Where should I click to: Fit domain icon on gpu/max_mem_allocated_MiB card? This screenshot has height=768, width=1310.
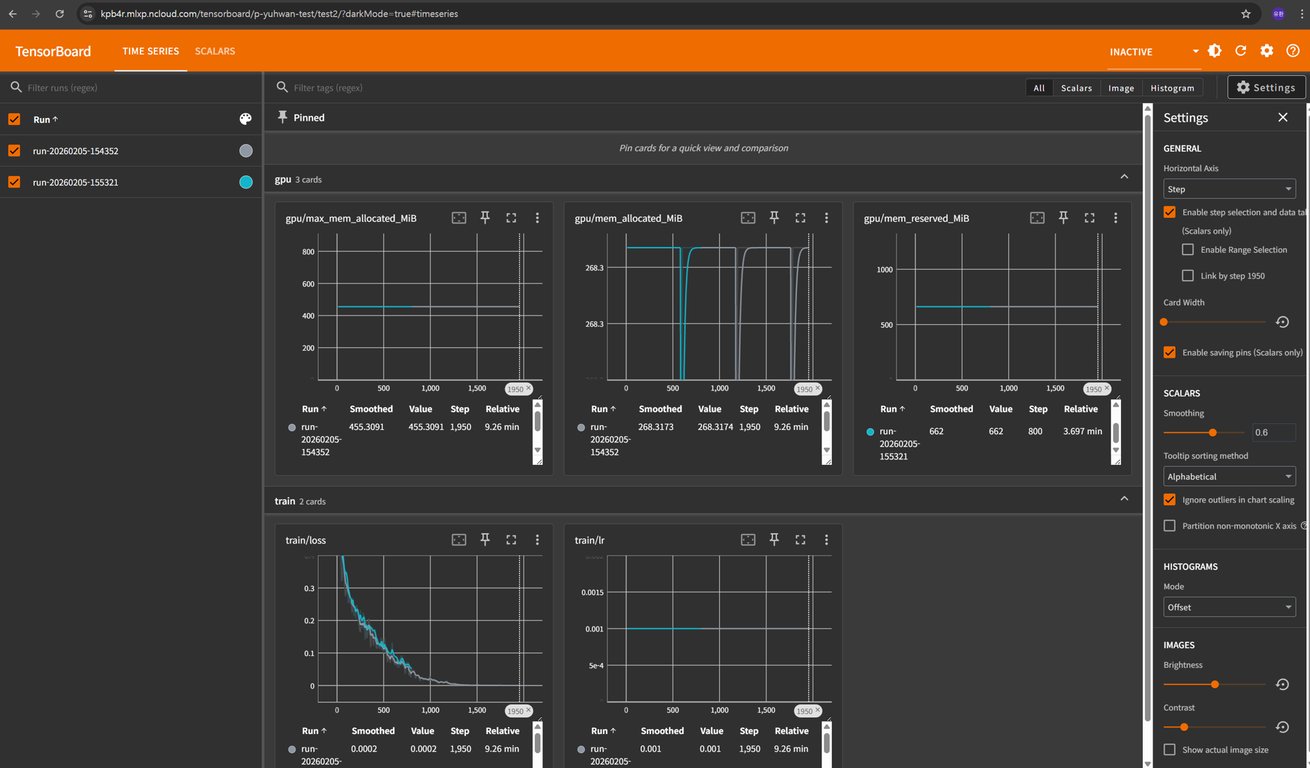point(459,218)
